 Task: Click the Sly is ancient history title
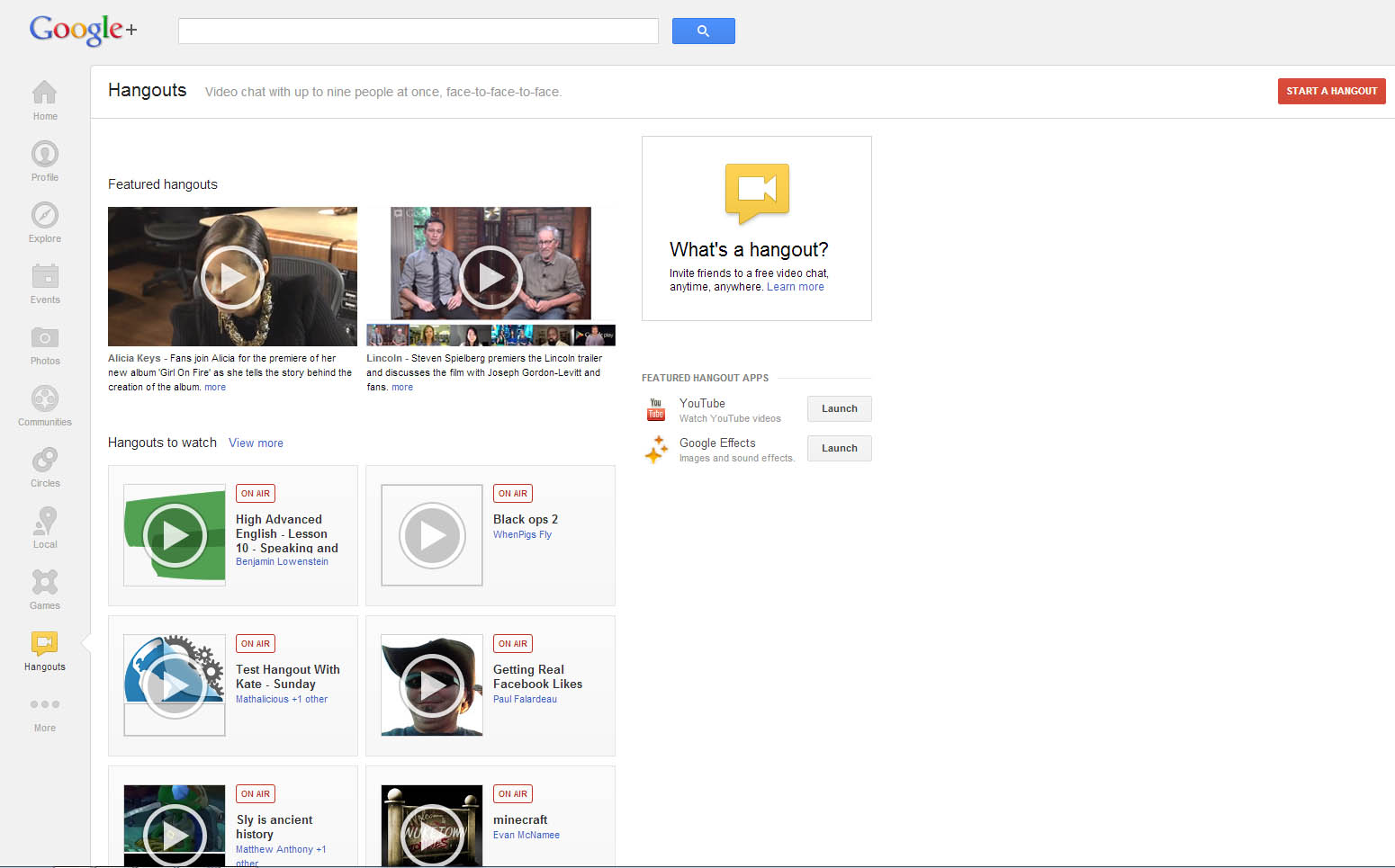tap(274, 827)
